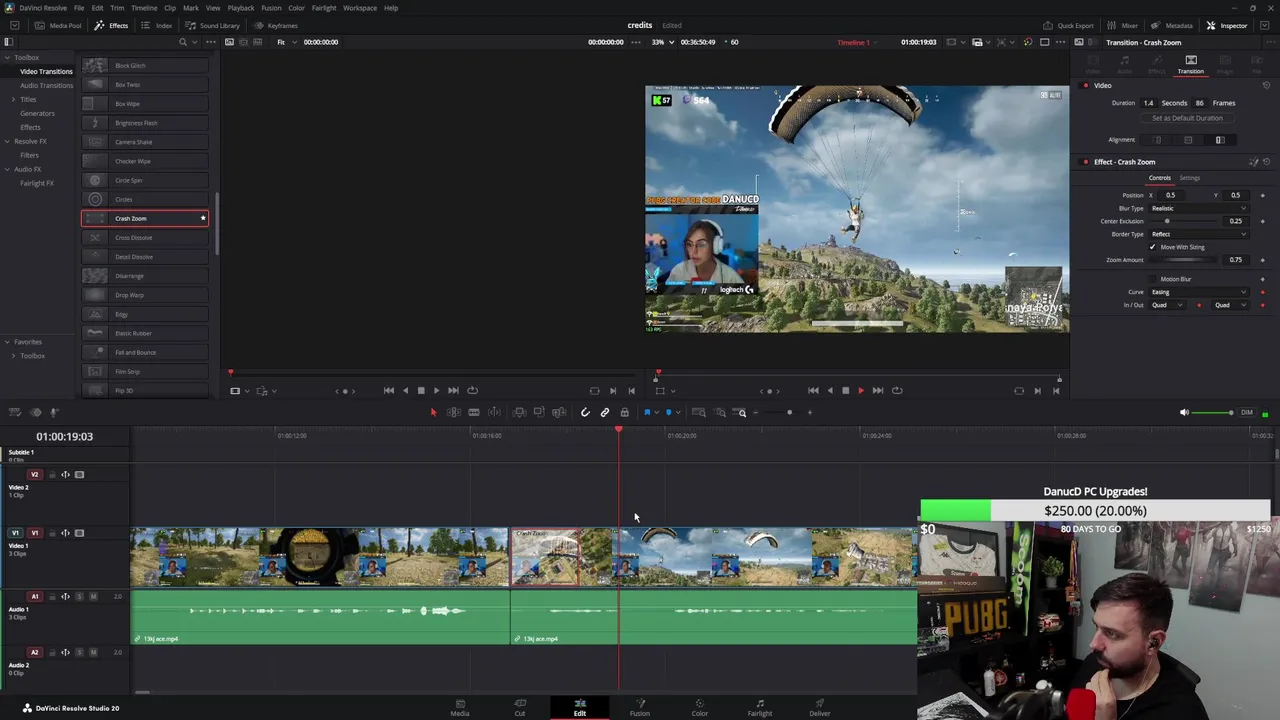Open the Mixer panel
1280x720 pixels.
(x=1124, y=25)
